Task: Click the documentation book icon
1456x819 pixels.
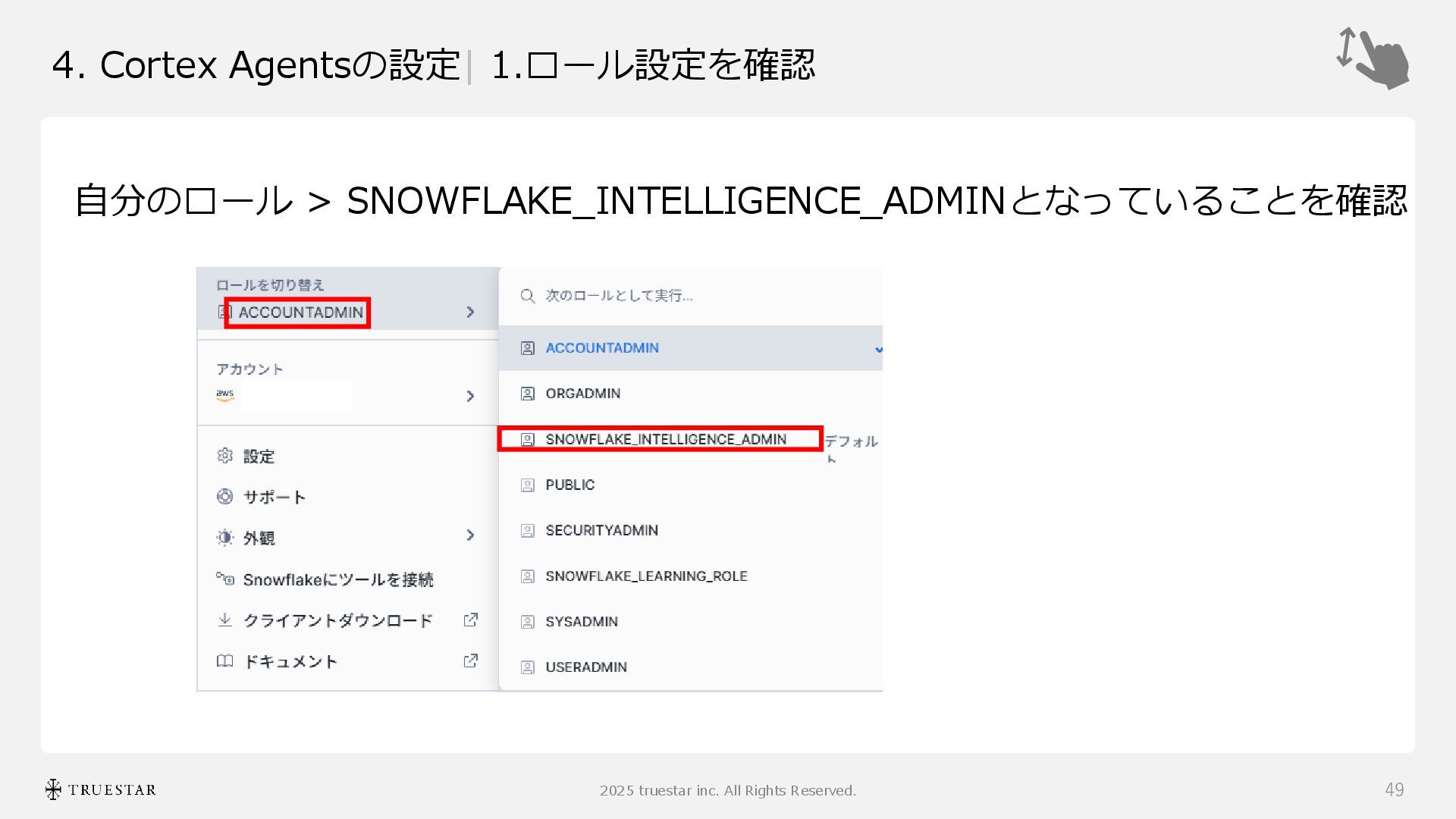Action: click(x=224, y=661)
